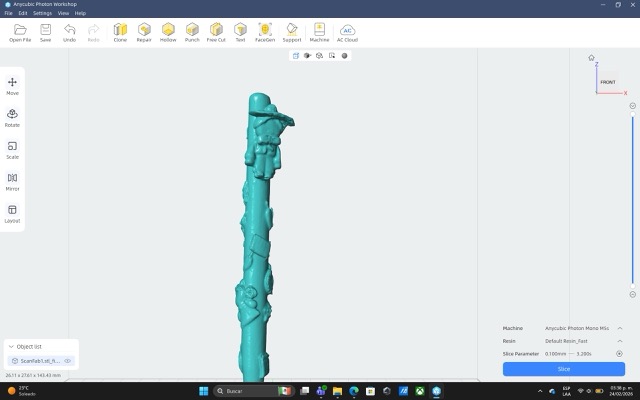Click the gray sphere render icon

(344, 56)
